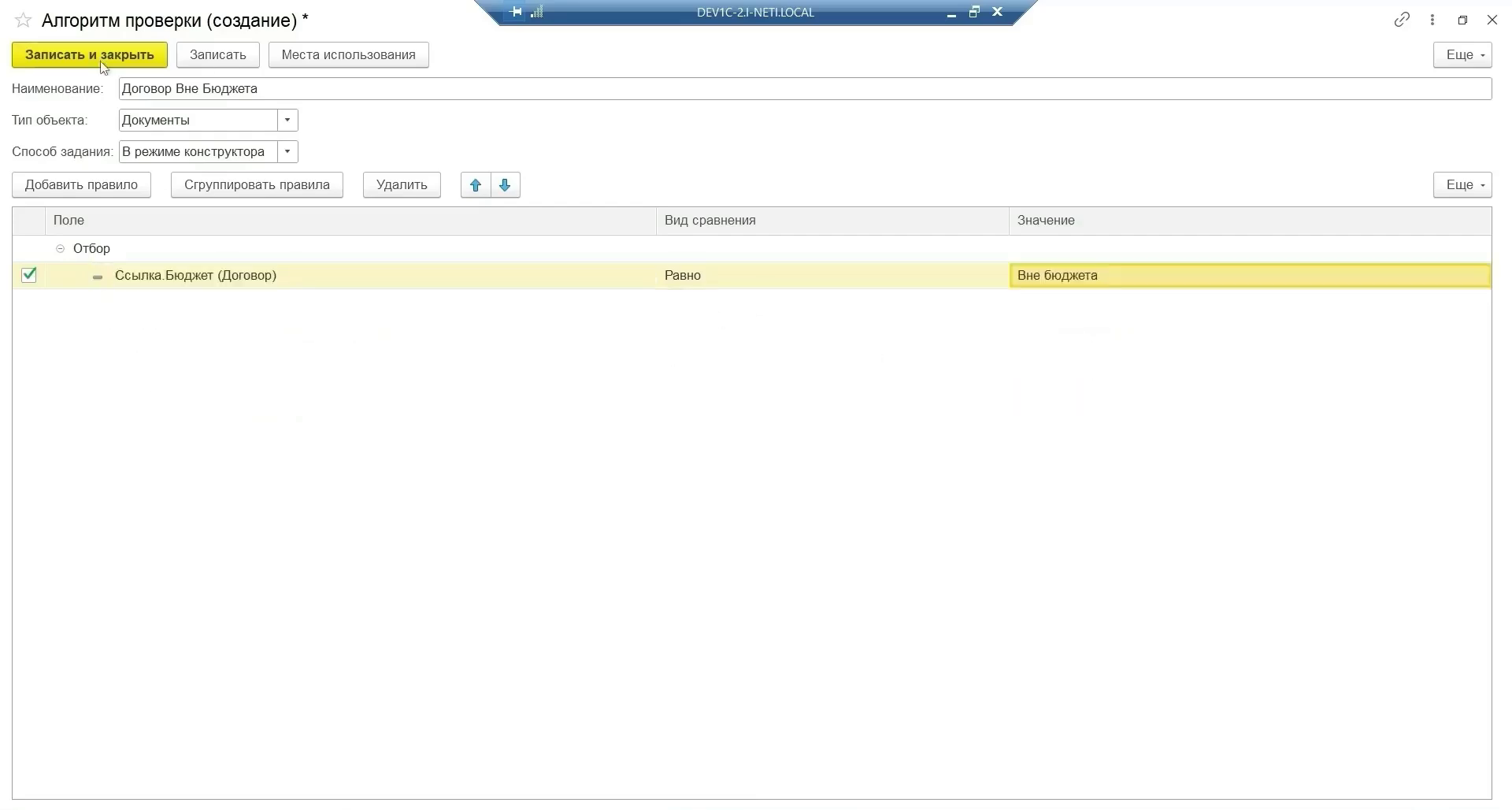This screenshot has height=810, width=1512.
Task: Select the Вне бюджета value cell
Action: 1249,276
